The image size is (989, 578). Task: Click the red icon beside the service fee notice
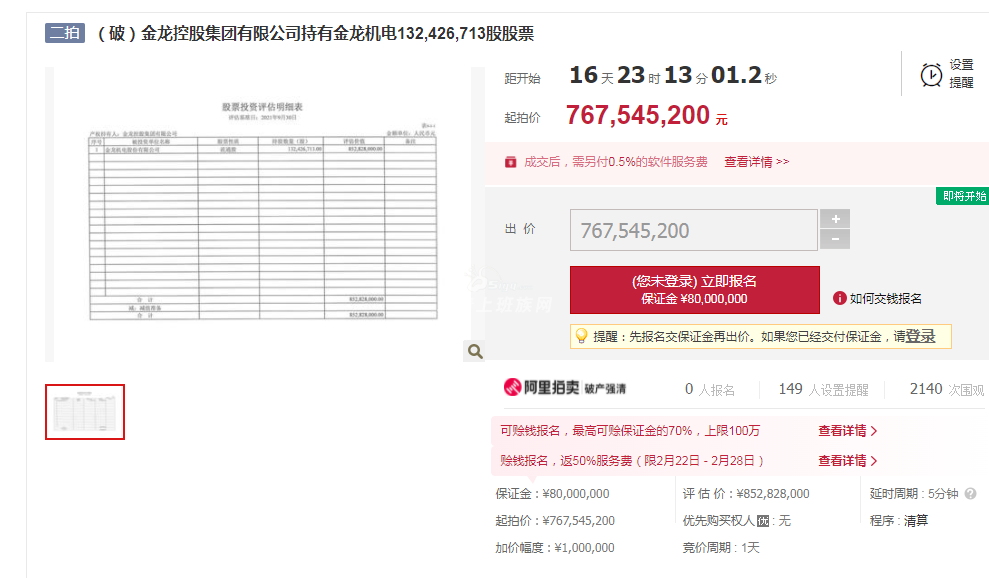click(x=510, y=161)
